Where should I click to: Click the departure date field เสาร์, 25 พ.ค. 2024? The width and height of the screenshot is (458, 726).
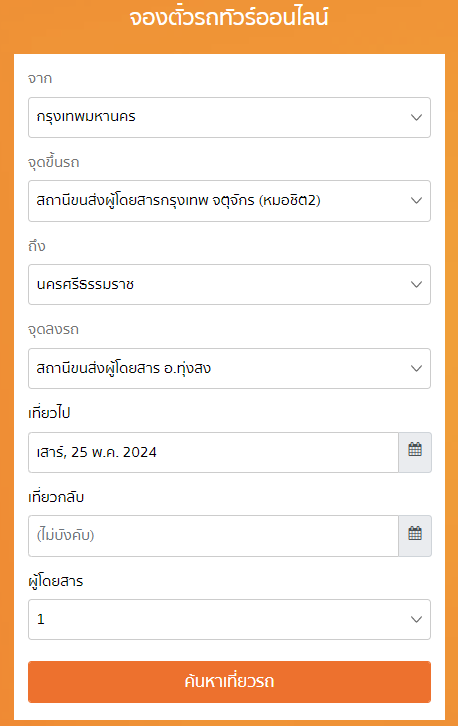[213, 452]
